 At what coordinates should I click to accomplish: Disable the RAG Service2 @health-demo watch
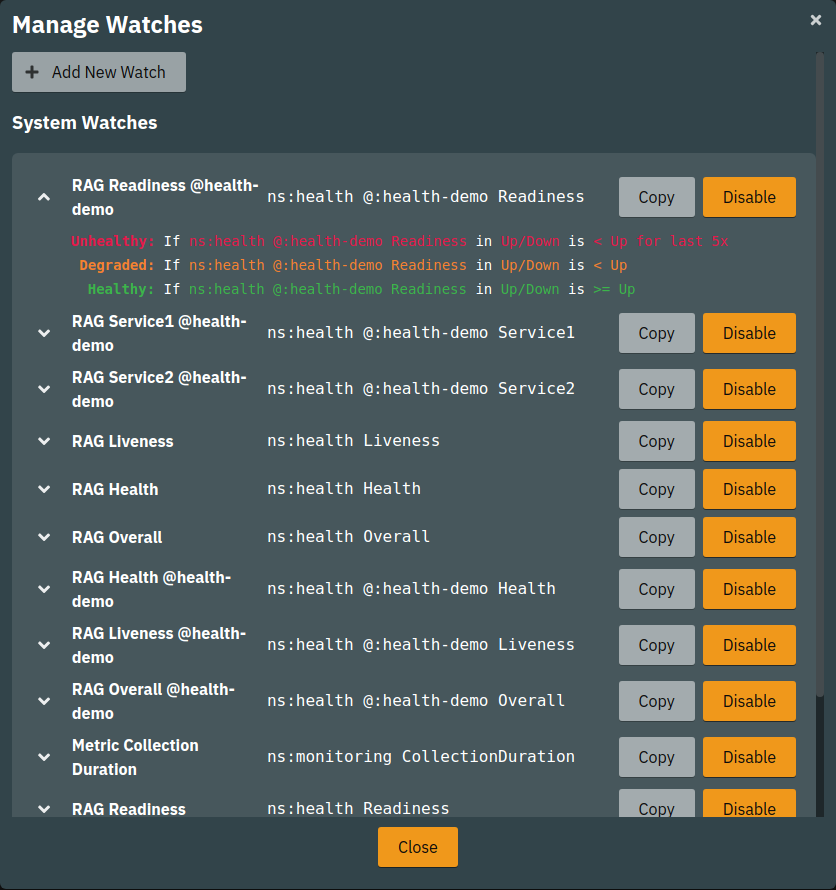(749, 389)
